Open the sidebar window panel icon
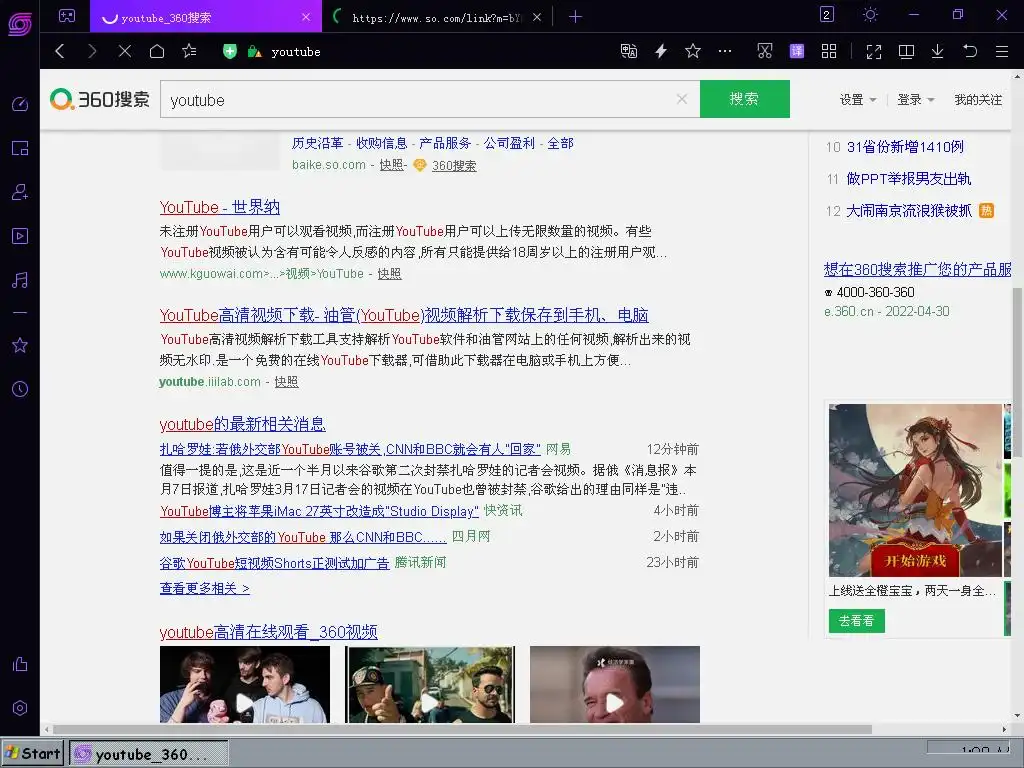The image size is (1024, 768). 20,148
